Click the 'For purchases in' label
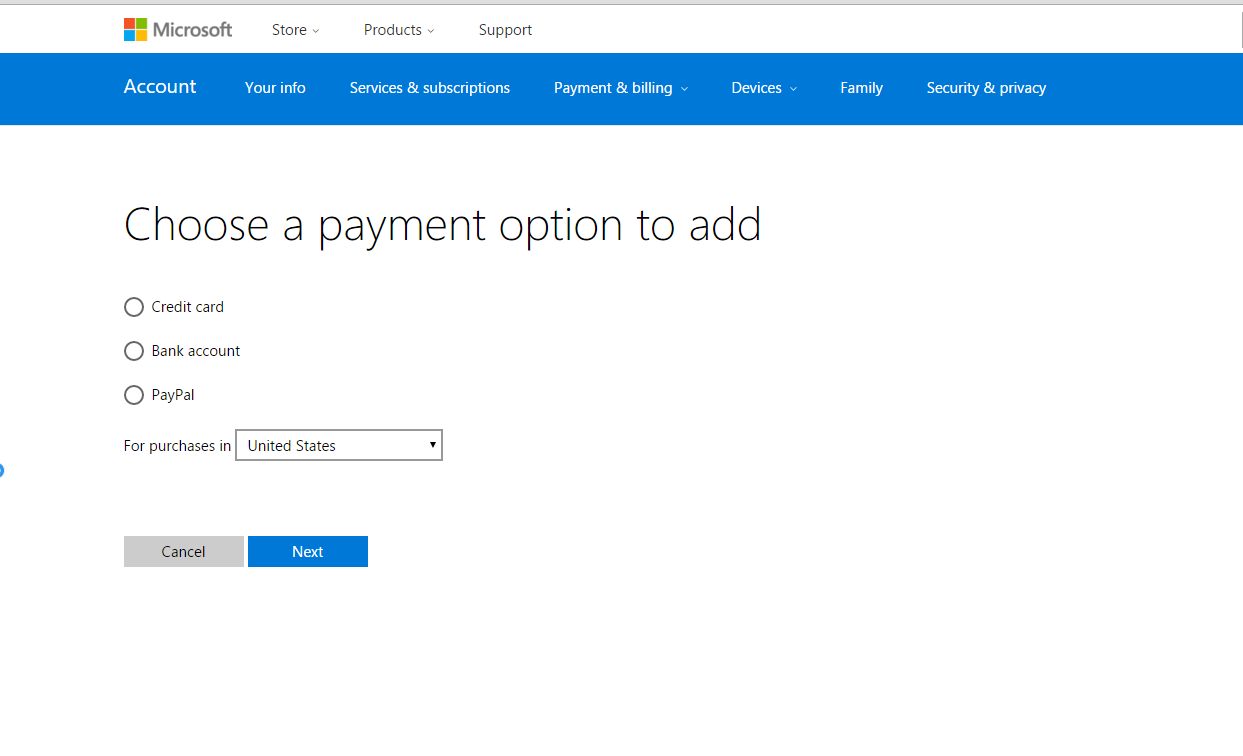 point(177,446)
